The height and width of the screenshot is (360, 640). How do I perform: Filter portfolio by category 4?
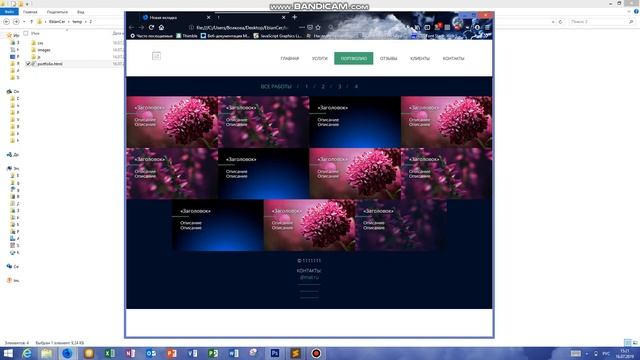click(x=356, y=87)
